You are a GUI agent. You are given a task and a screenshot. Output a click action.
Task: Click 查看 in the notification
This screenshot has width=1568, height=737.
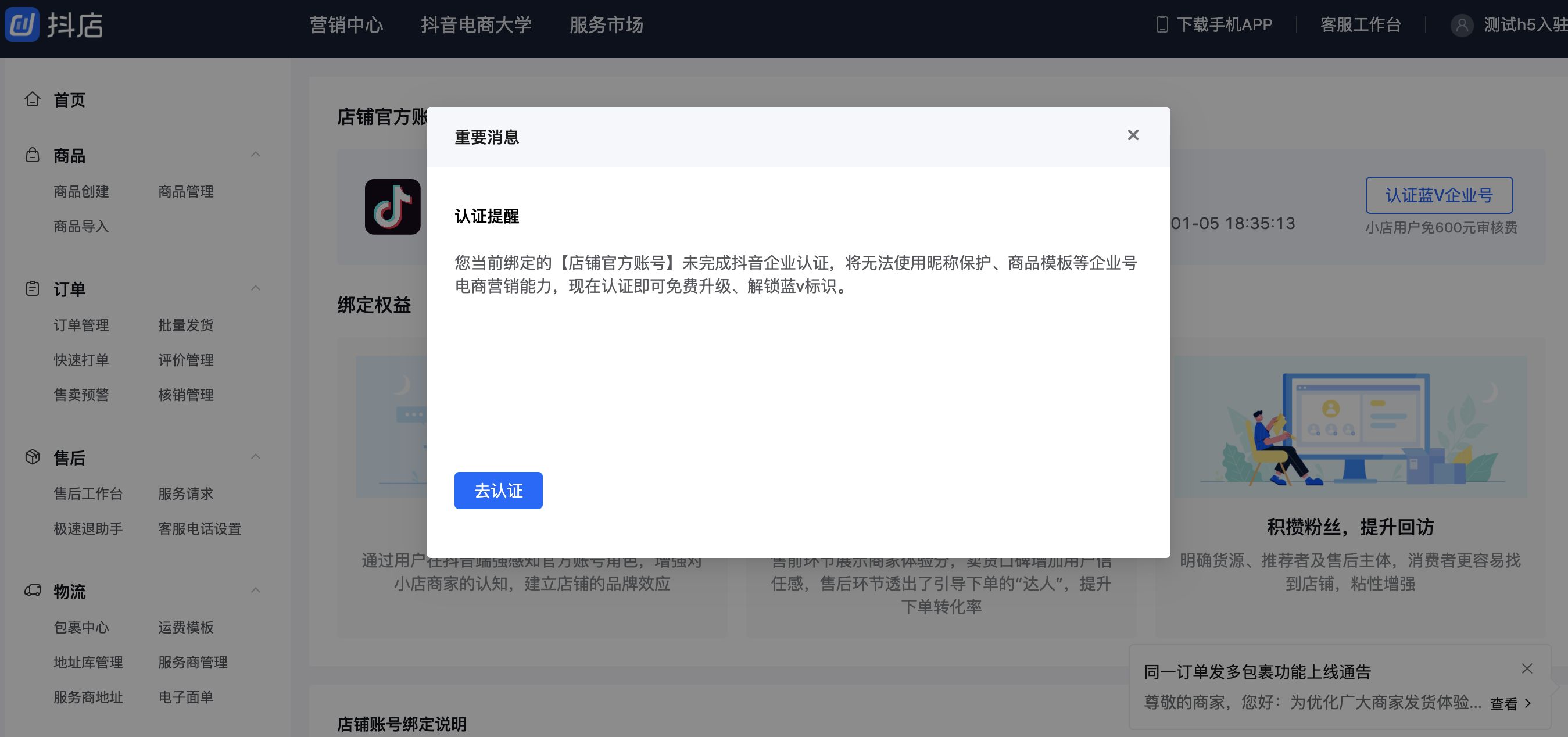click(x=1510, y=703)
